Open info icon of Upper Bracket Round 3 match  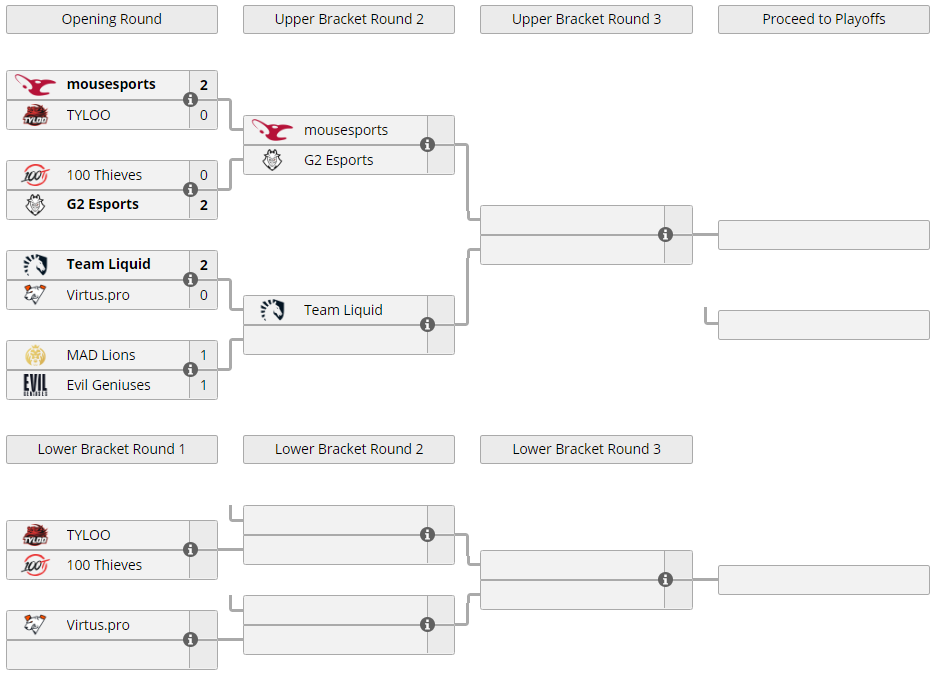[665, 235]
